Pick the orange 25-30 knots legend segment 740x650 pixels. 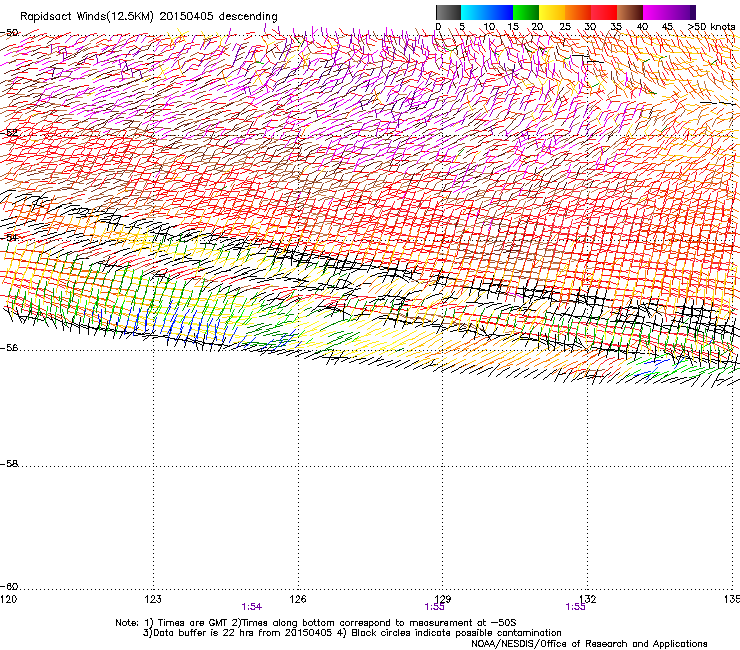pyautogui.click(x=578, y=12)
